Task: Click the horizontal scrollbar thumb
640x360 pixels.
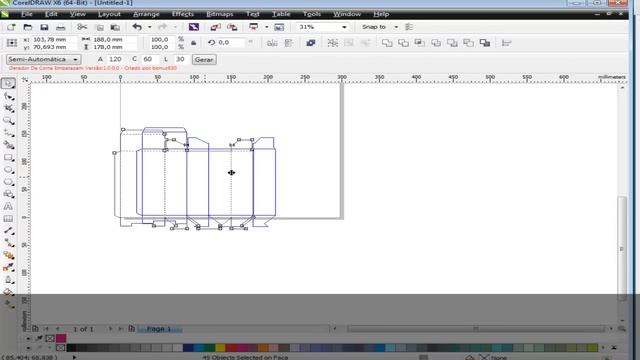Action: click(x=476, y=329)
